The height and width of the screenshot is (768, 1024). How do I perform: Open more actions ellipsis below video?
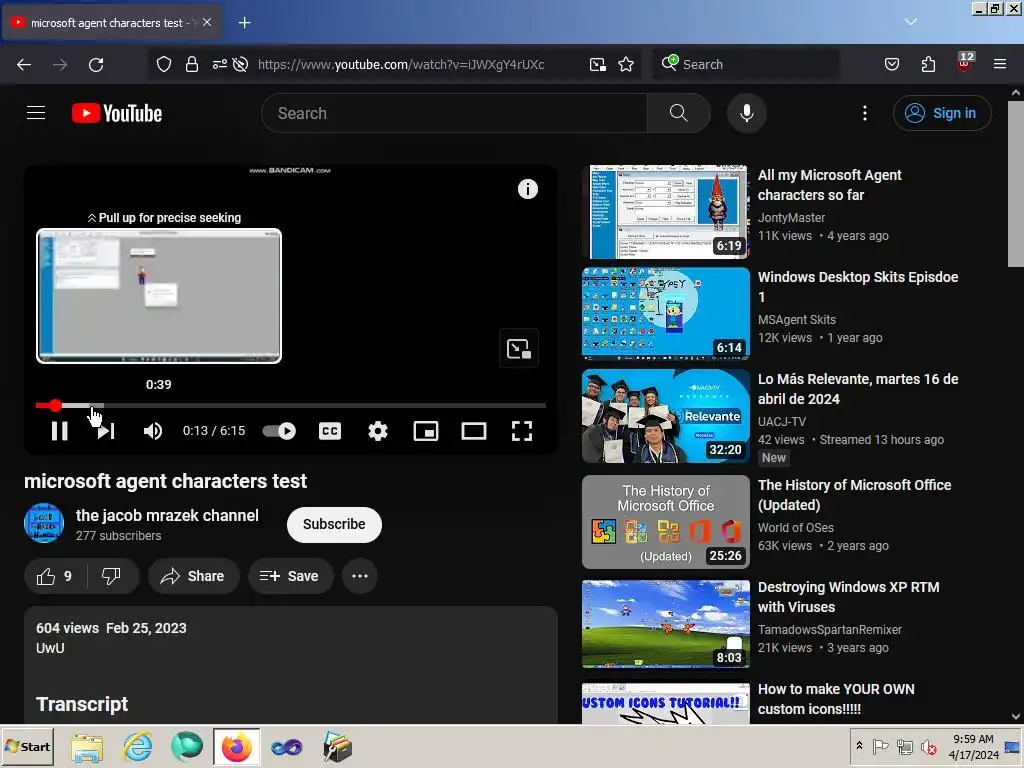[360, 576]
